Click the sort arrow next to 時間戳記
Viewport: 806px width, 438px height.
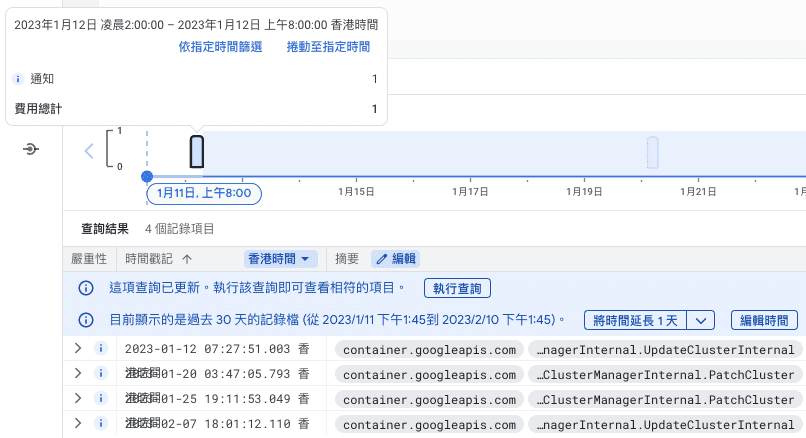point(187,259)
